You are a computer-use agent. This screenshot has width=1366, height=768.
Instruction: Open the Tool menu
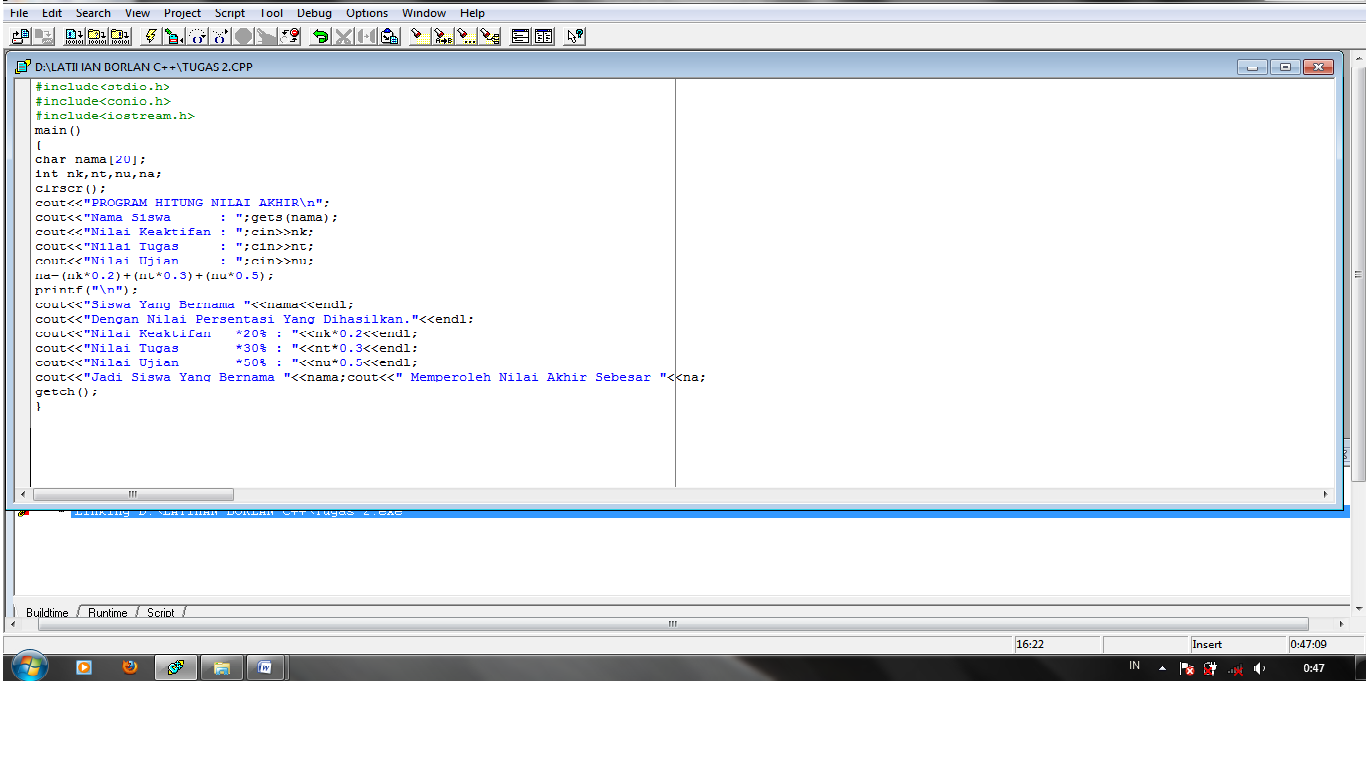tap(271, 13)
